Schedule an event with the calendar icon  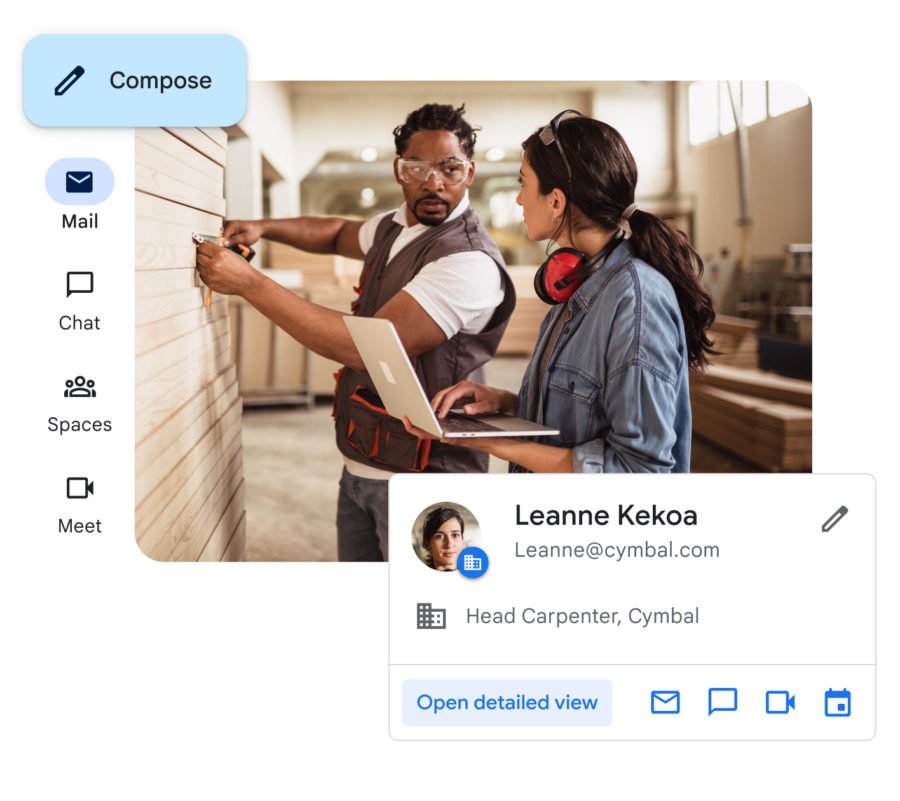click(x=837, y=702)
